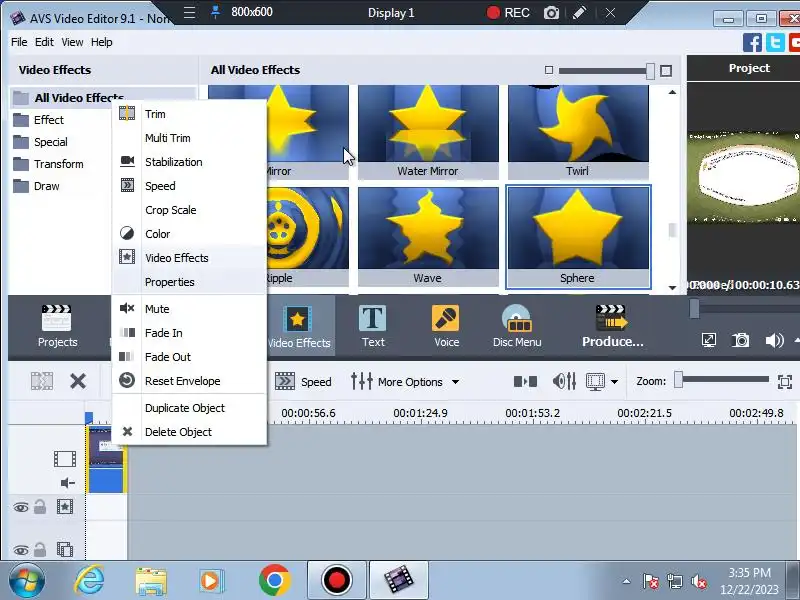Click the effects list scroll-up arrow

click(x=672, y=92)
